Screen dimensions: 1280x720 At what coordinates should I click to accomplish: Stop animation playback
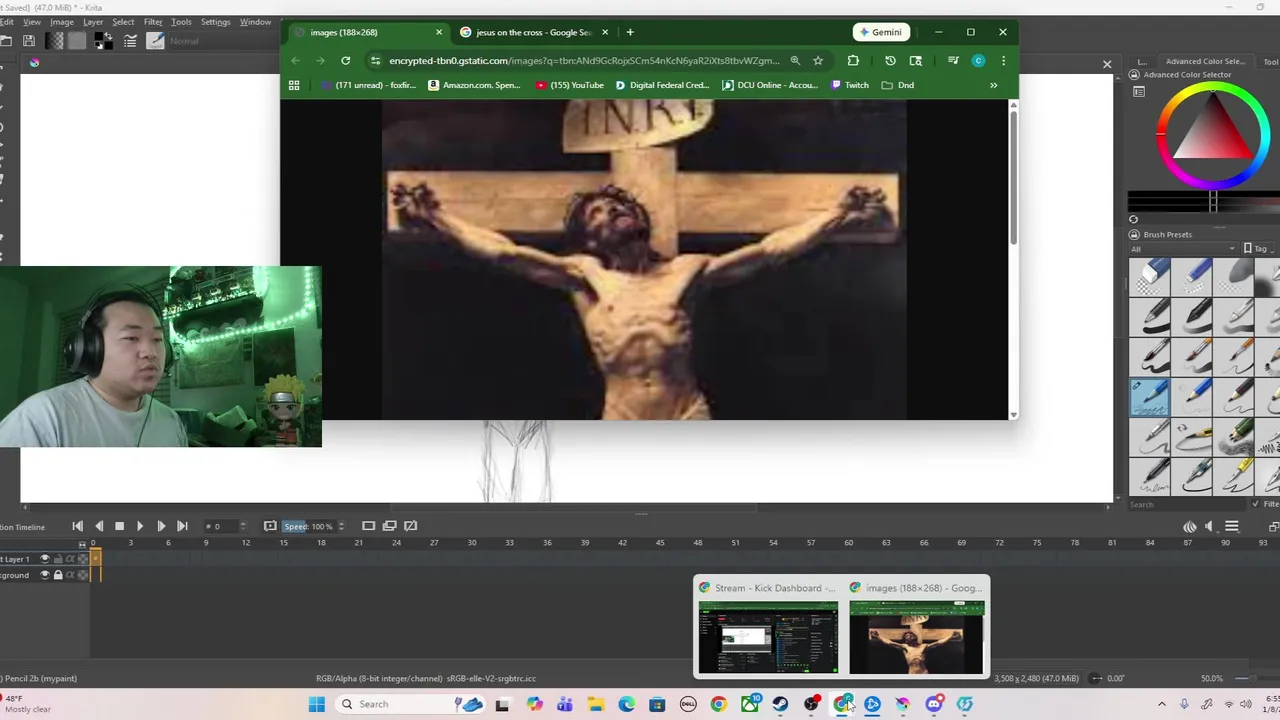[x=119, y=526]
